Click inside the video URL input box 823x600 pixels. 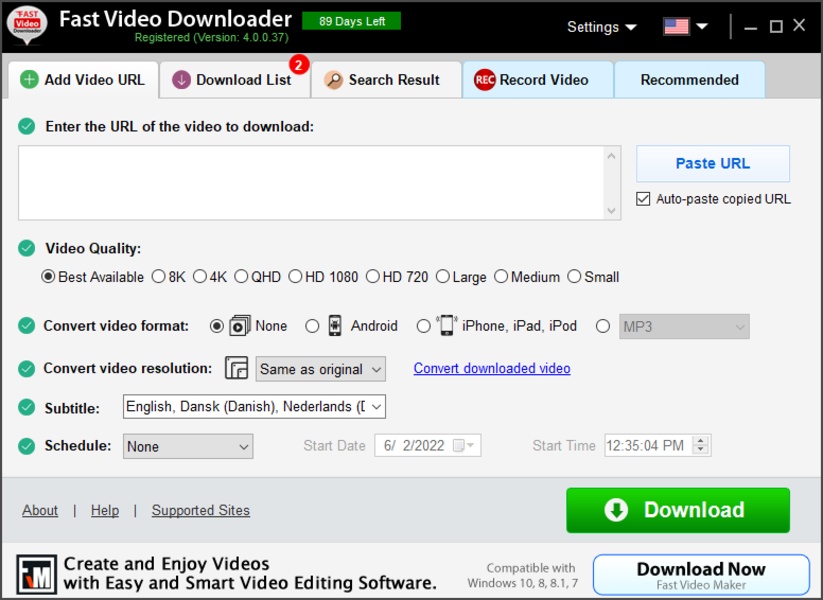click(310, 182)
